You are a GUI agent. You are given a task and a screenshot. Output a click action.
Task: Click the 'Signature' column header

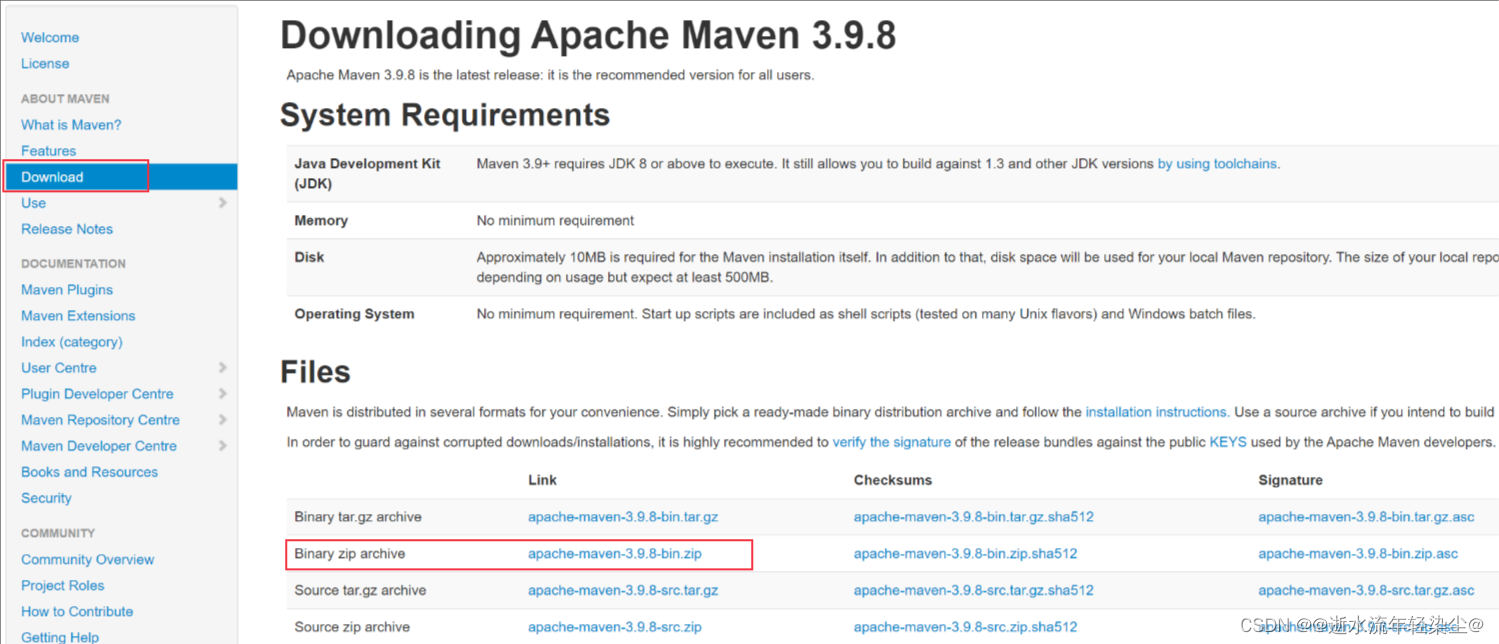point(1290,480)
